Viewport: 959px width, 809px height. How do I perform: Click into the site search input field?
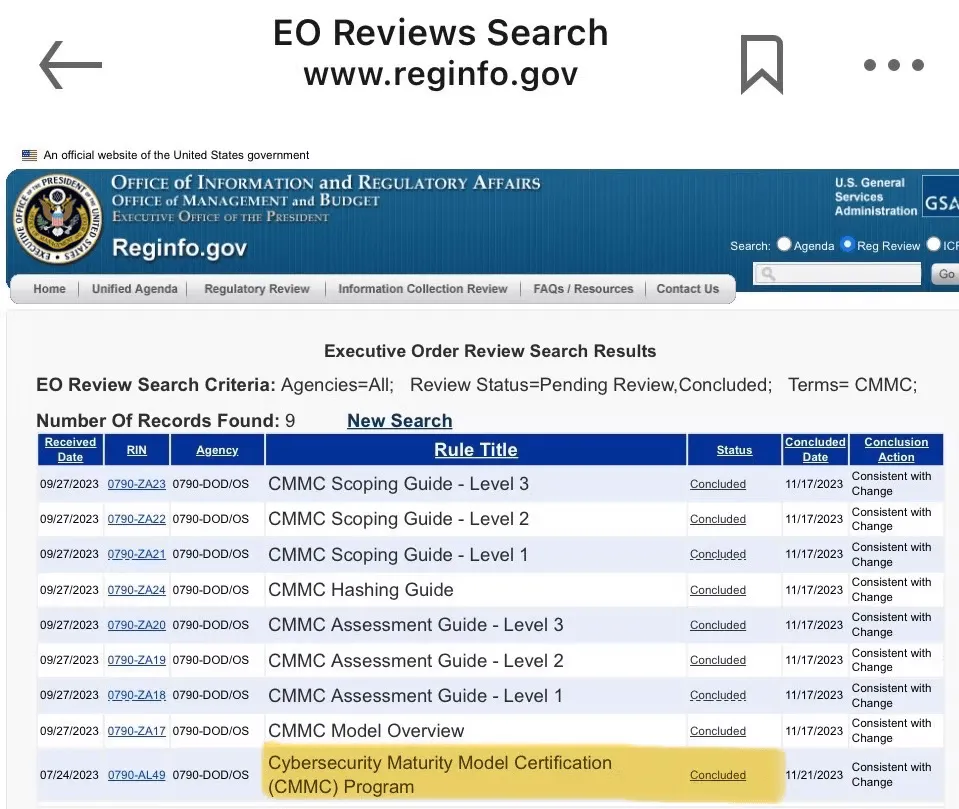pyautogui.click(x=837, y=274)
